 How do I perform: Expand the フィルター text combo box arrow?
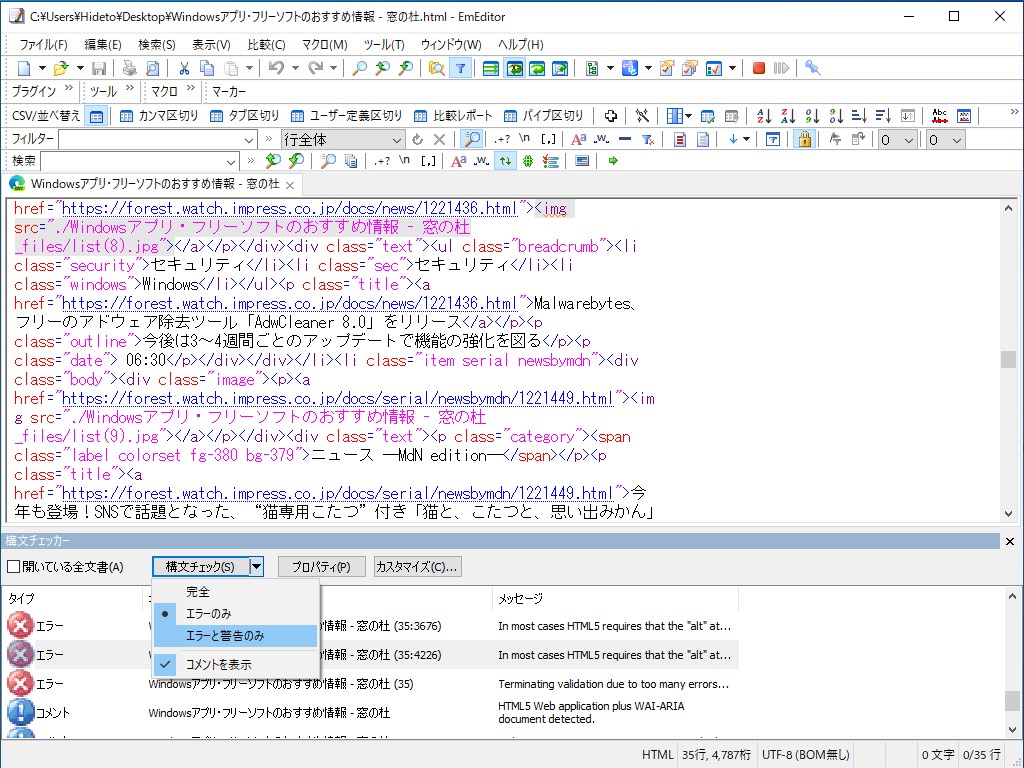click(249, 140)
